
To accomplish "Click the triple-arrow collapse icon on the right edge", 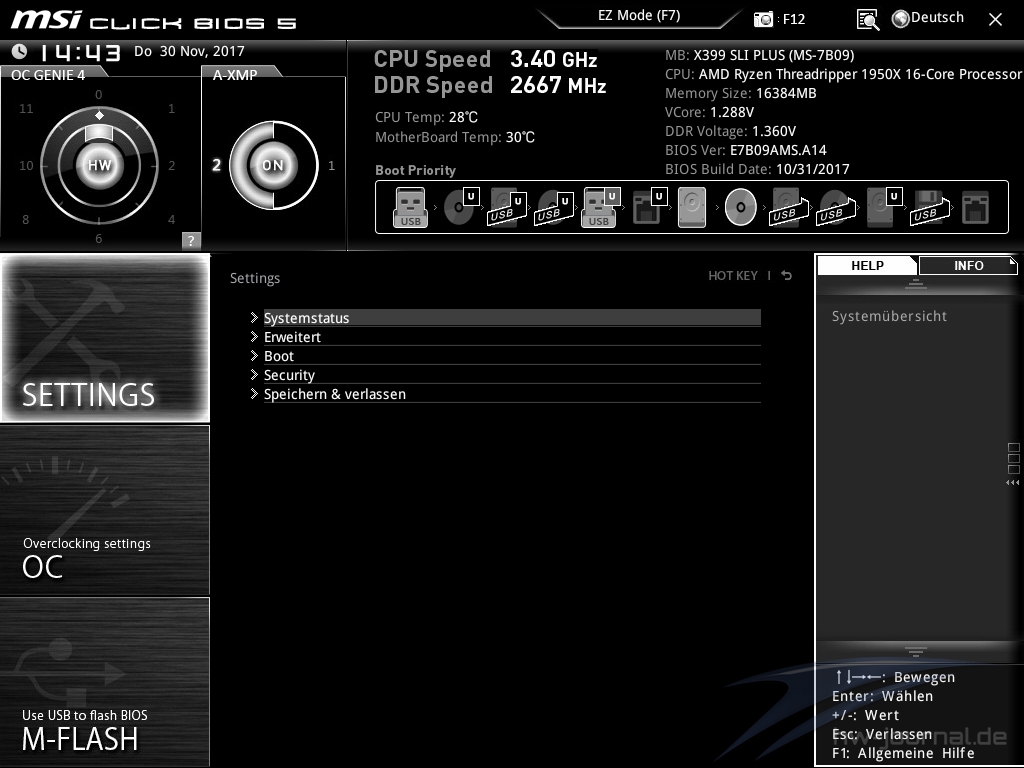I will pyautogui.click(x=1012, y=483).
